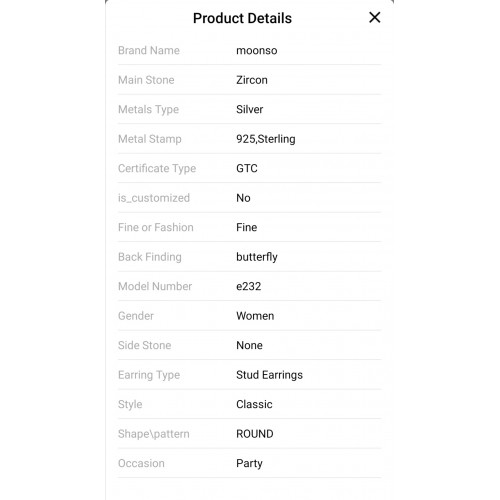The height and width of the screenshot is (500, 500).
Task: Select the Stud Earrings value
Action: pyautogui.click(x=269, y=375)
